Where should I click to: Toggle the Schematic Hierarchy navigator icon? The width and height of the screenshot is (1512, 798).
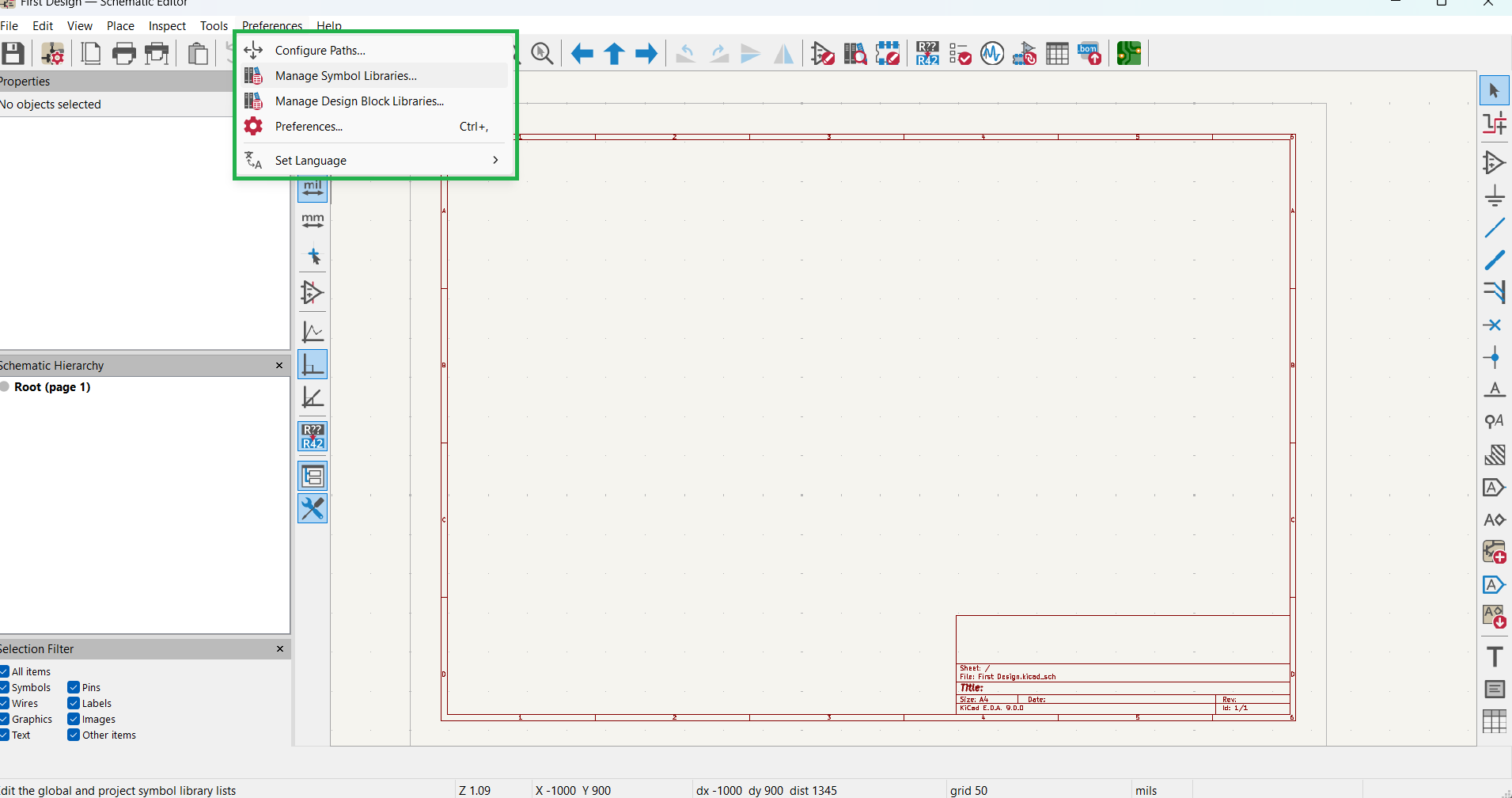click(x=313, y=476)
